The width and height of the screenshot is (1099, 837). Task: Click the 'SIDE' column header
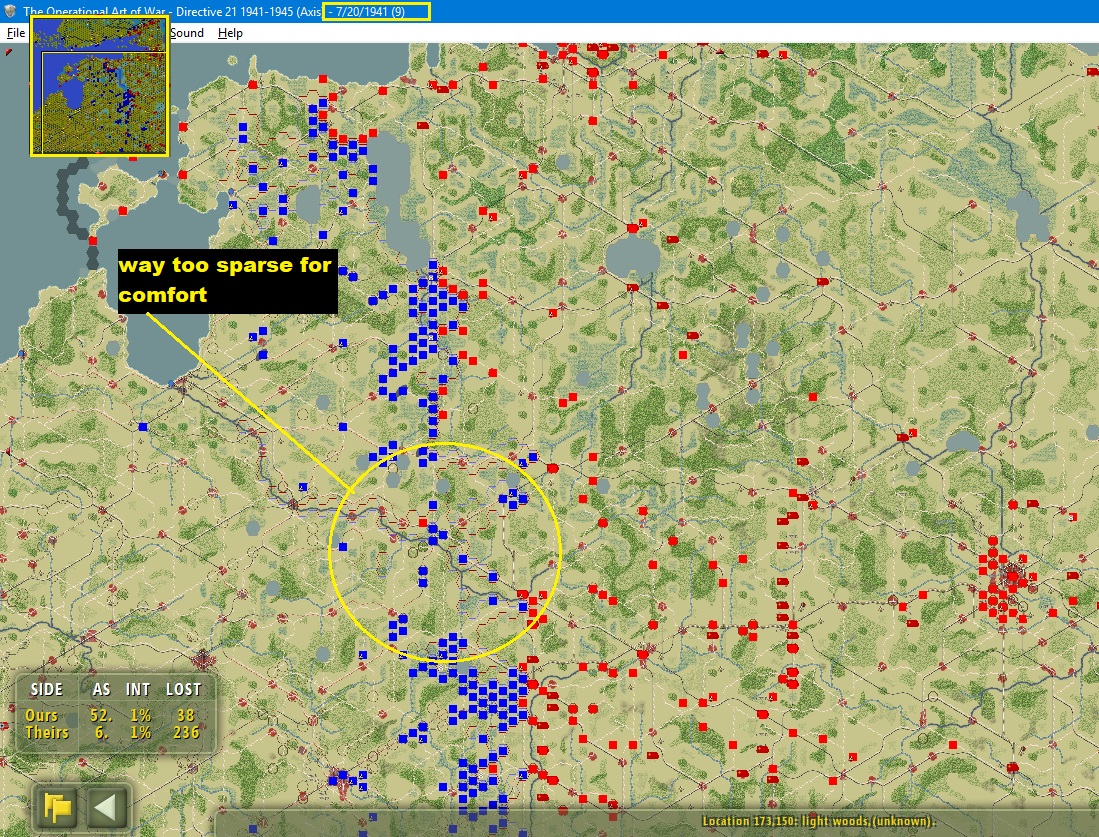46,690
